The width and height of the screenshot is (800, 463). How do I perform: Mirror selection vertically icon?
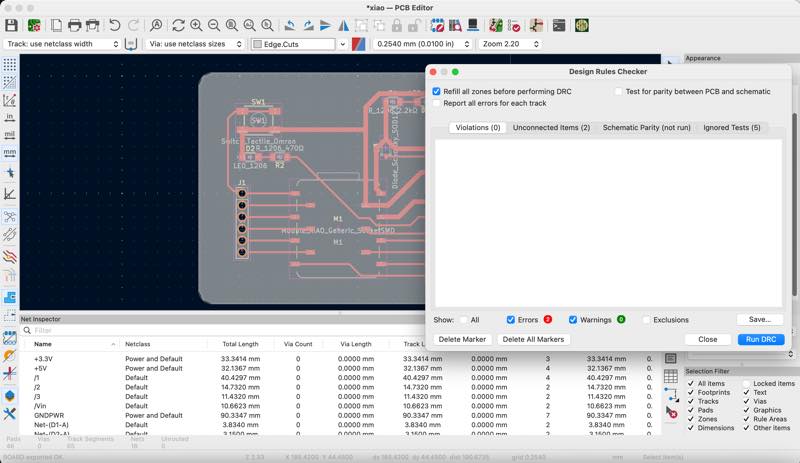pos(326,25)
